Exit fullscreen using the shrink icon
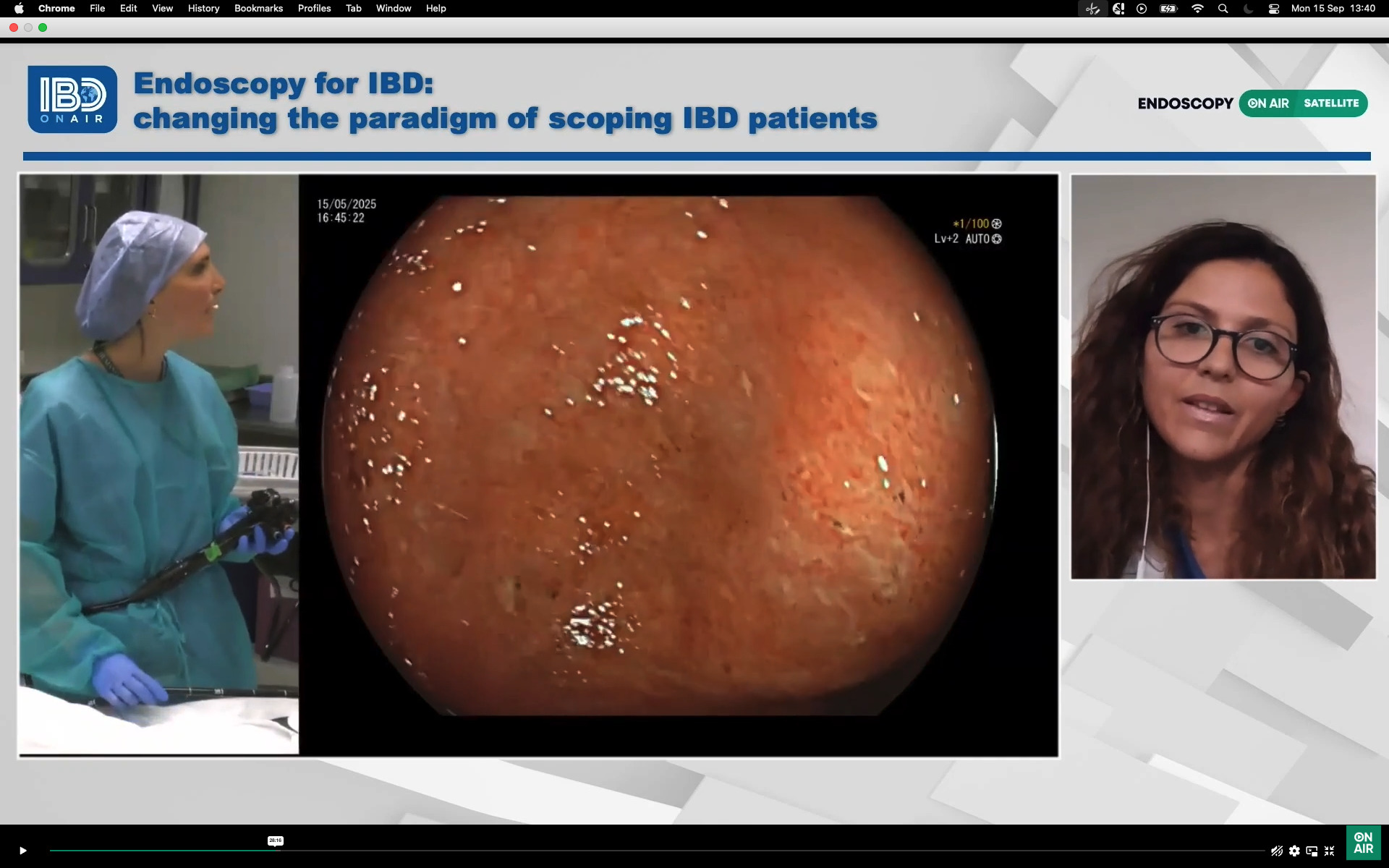The height and width of the screenshot is (868, 1389). coord(1329,851)
